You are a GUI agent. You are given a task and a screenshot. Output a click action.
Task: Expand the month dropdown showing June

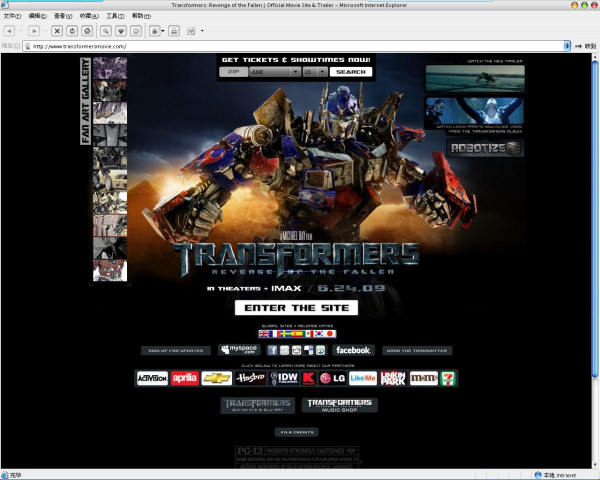[x=272, y=72]
